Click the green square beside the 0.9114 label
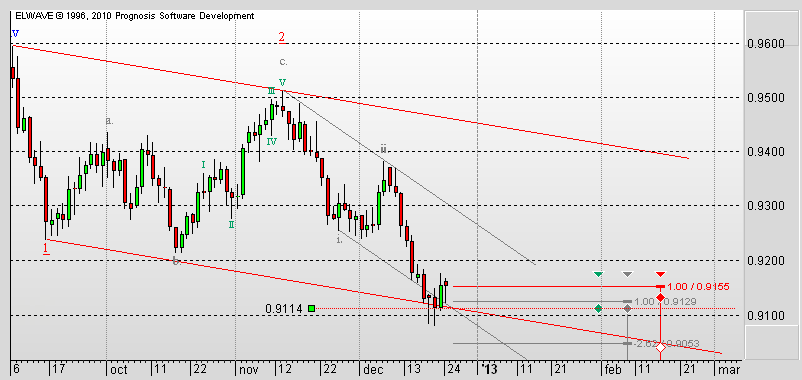Viewport: 802px width, 380px height. 311,308
